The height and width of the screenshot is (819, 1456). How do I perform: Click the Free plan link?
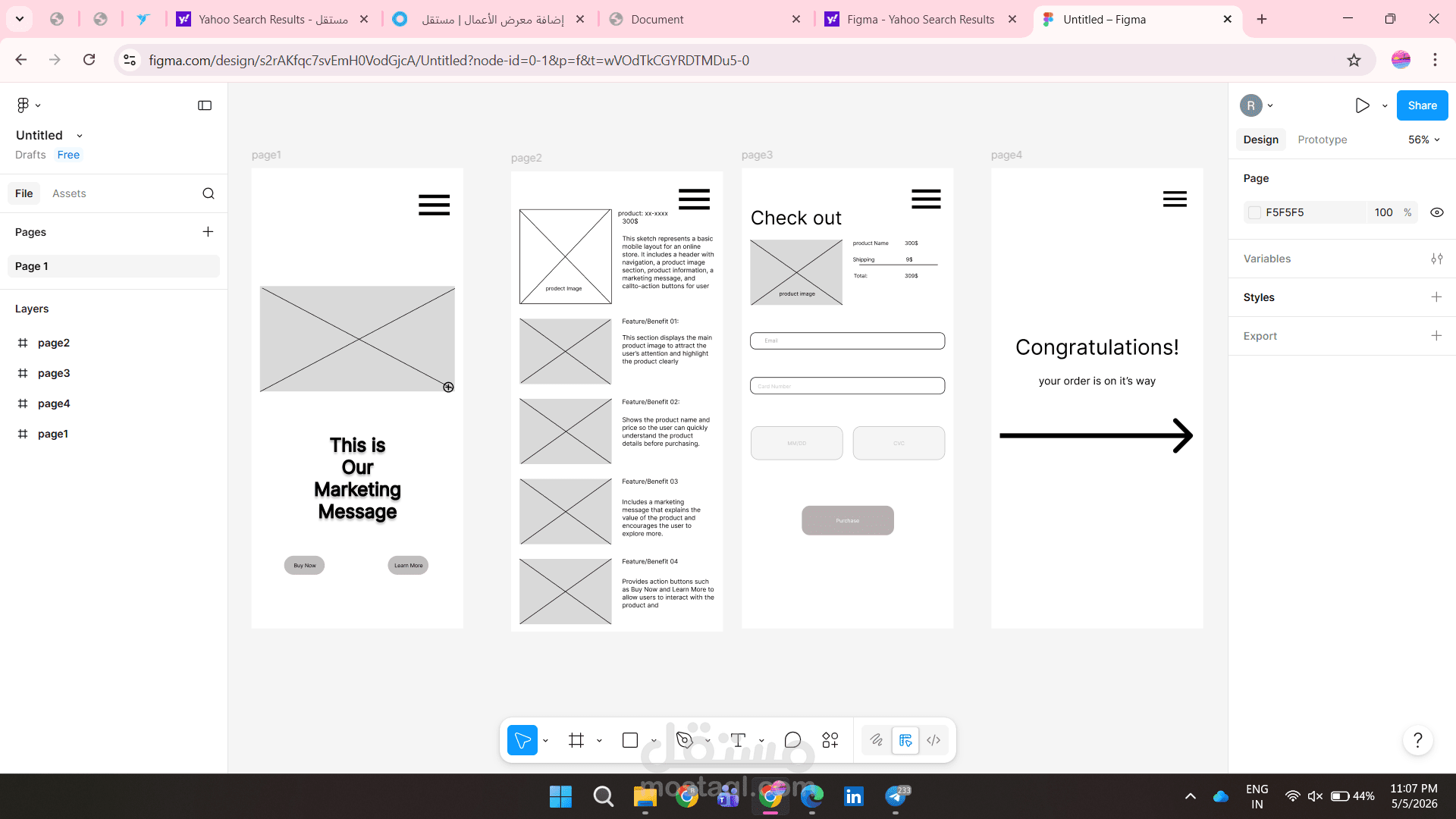[x=68, y=155]
